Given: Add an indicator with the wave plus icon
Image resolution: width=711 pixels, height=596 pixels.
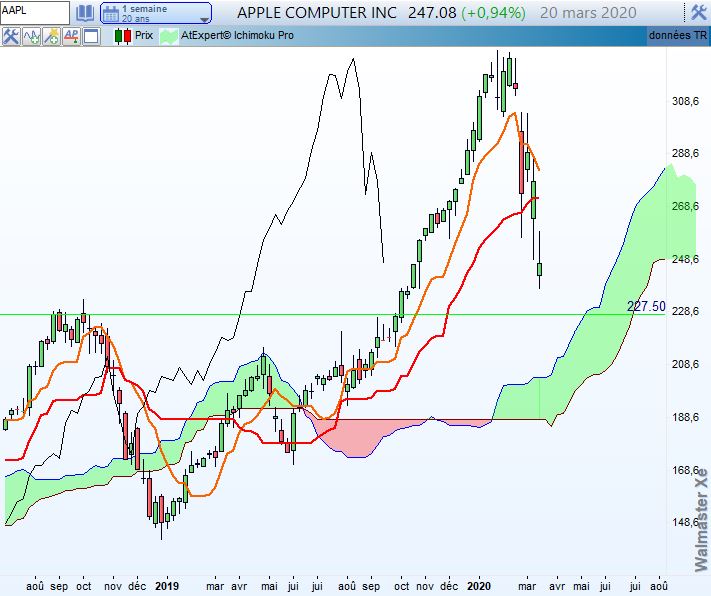Looking at the screenshot, I should click(x=31, y=36).
